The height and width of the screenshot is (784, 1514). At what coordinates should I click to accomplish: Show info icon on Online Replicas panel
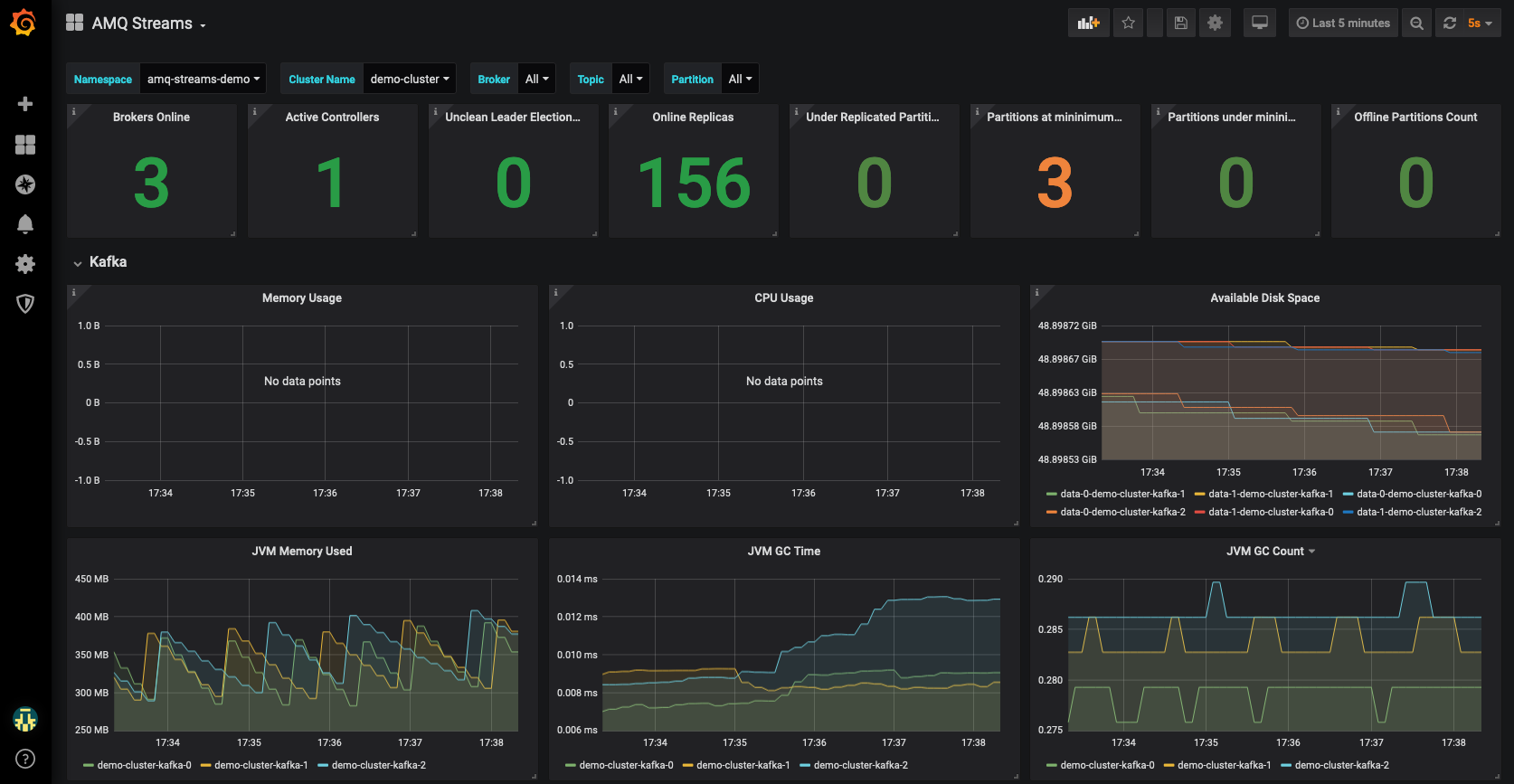tap(616, 112)
